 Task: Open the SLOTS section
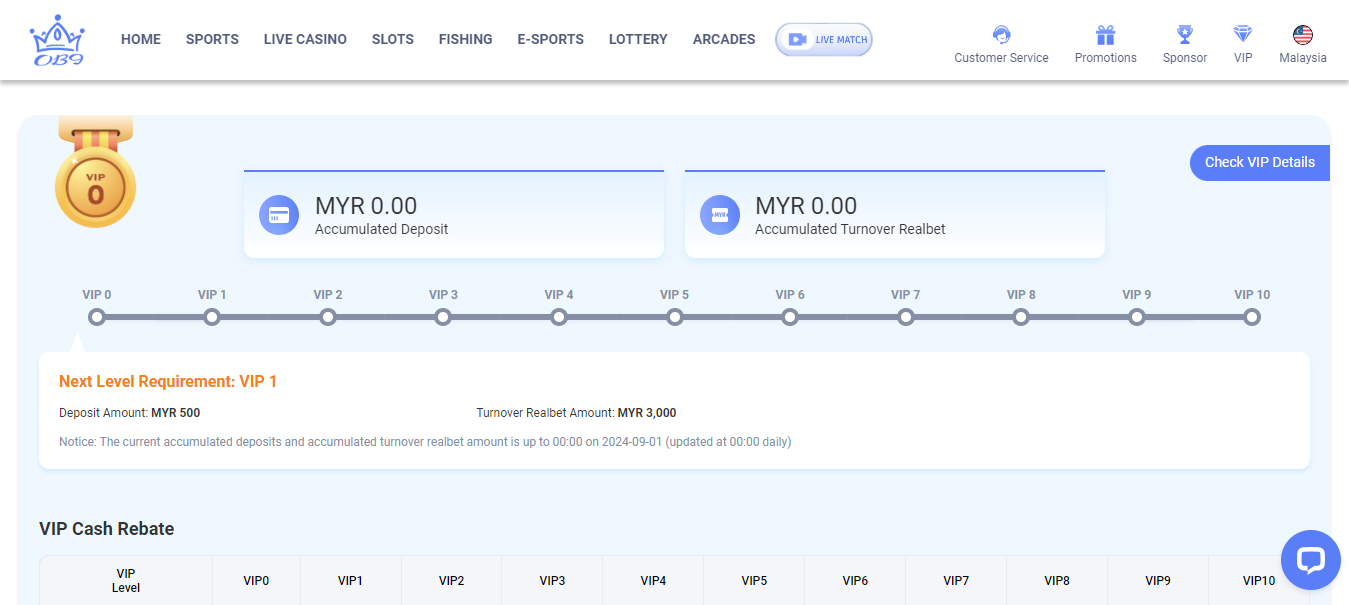click(393, 39)
